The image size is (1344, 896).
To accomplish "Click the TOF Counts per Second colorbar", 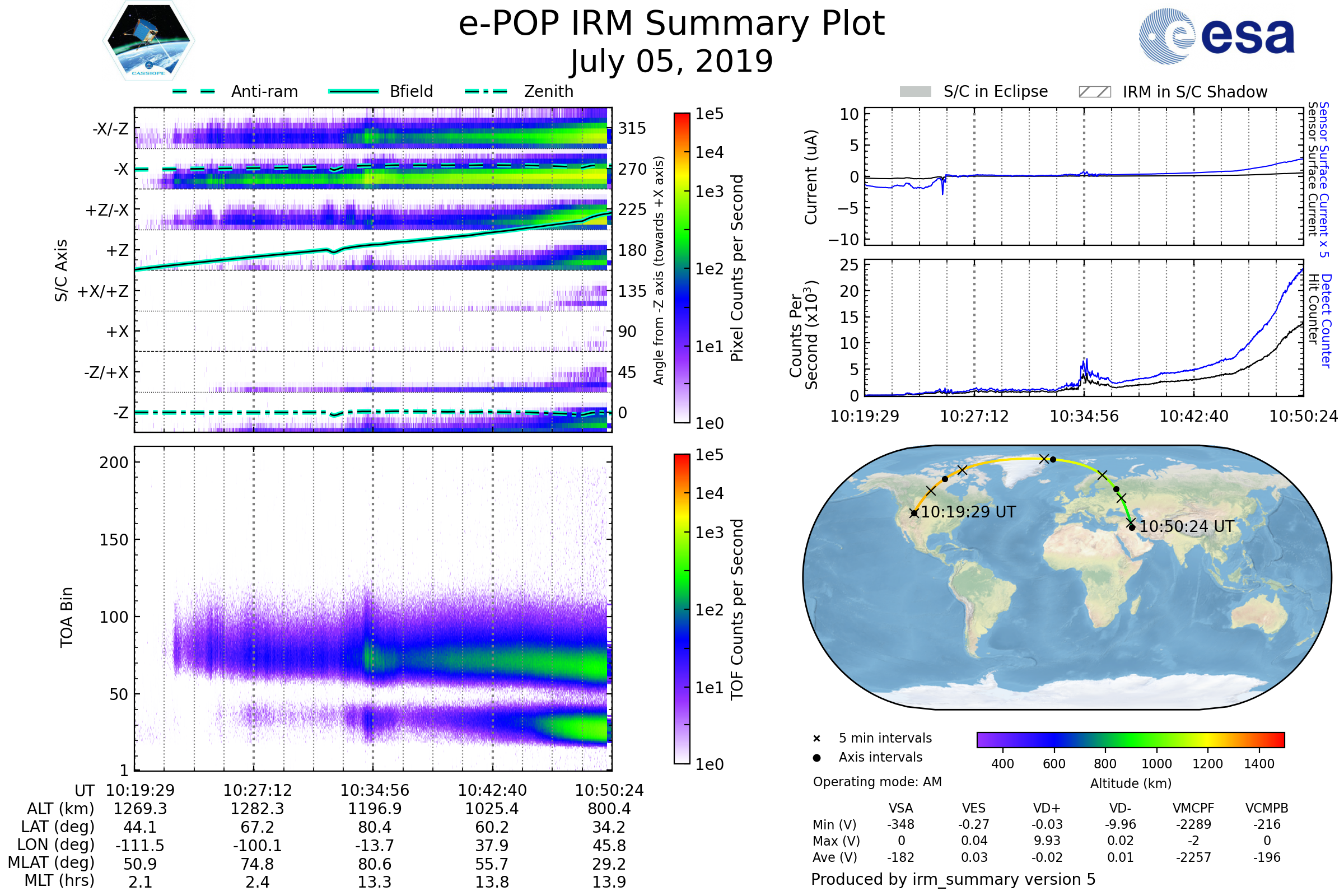I will pos(682,609).
